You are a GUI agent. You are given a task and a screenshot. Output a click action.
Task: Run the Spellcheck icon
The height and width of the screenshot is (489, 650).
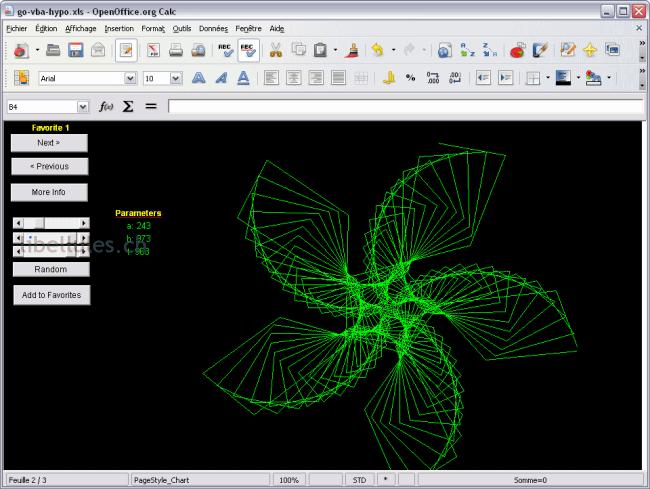click(x=225, y=50)
